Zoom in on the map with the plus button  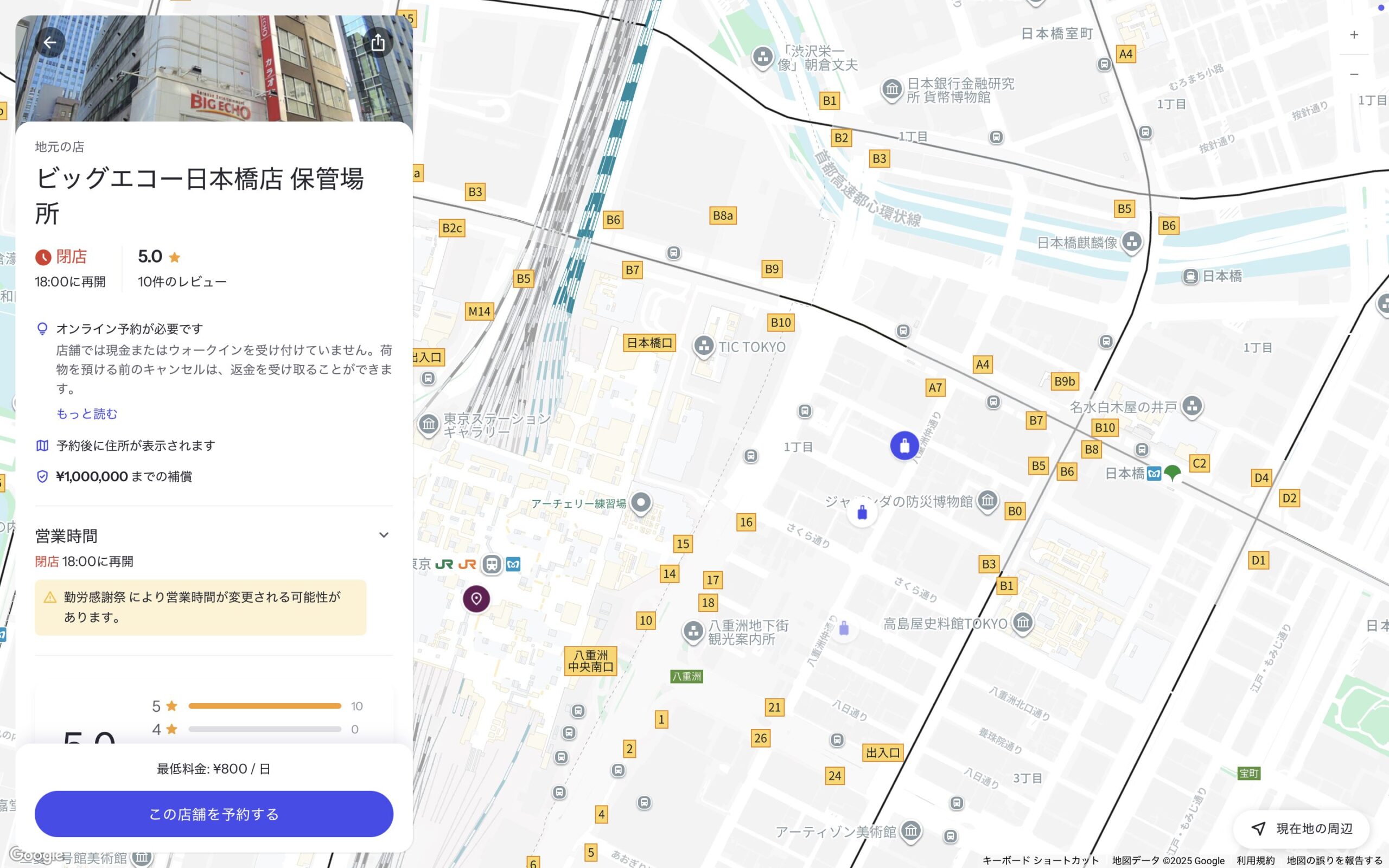coord(1353,35)
